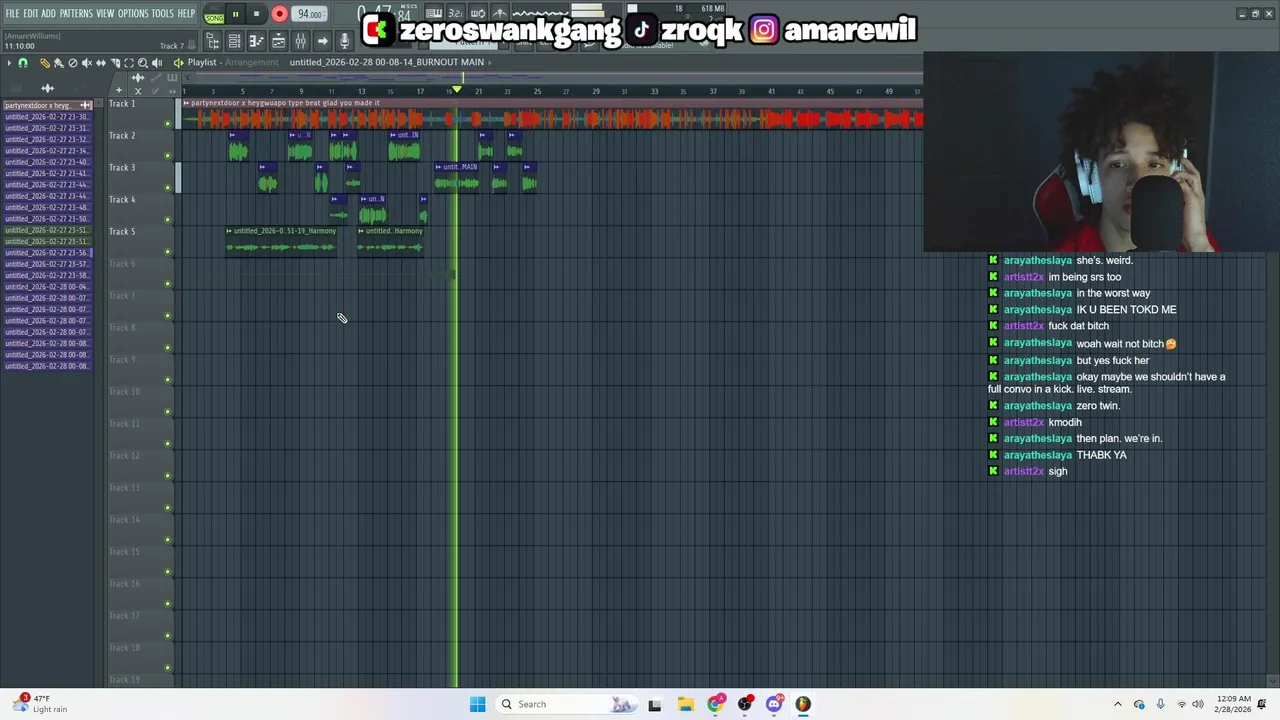Image resolution: width=1280 pixels, height=720 pixels.
Task: Click the Playlist - Arrangement title
Action: point(233,62)
